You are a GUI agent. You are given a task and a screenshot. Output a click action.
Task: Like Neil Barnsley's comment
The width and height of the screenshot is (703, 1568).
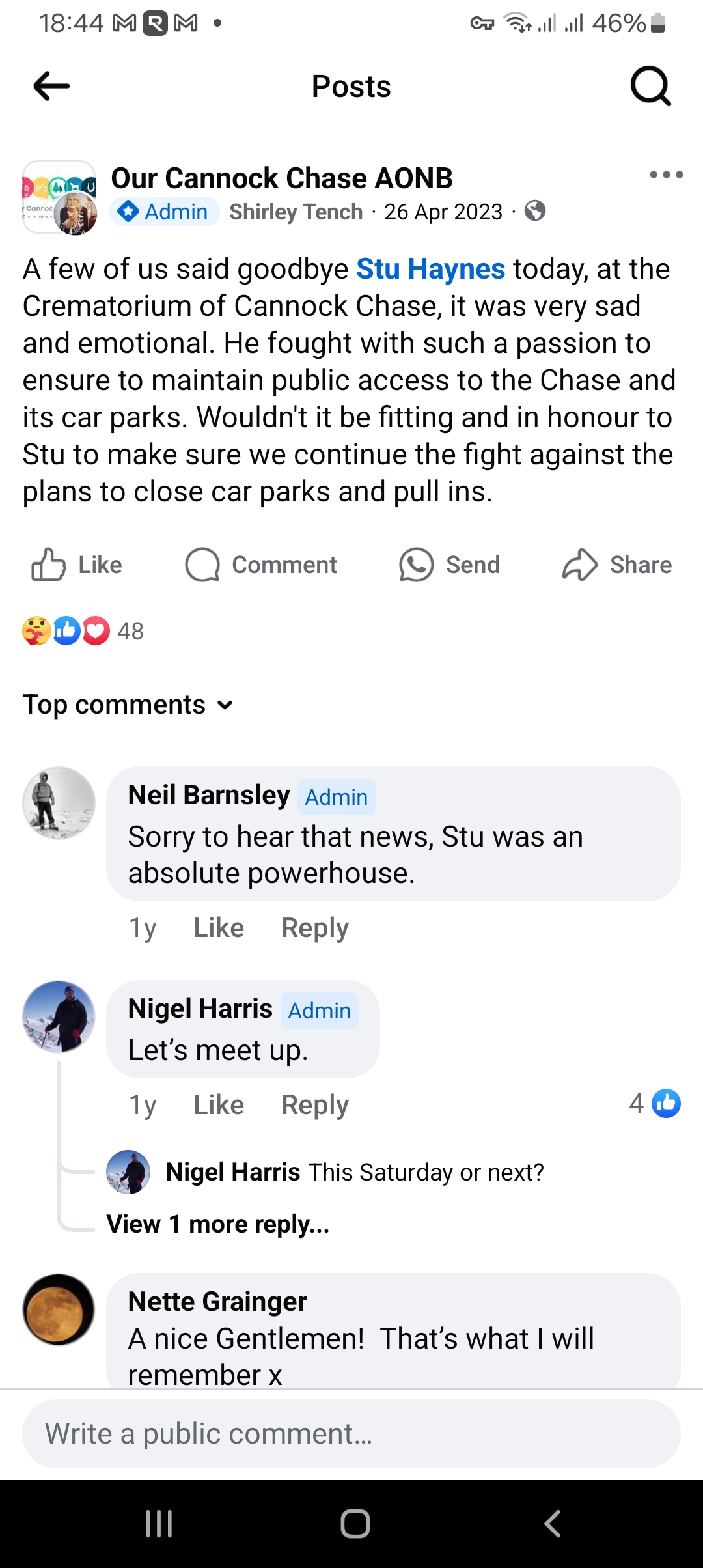coord(219,928)
